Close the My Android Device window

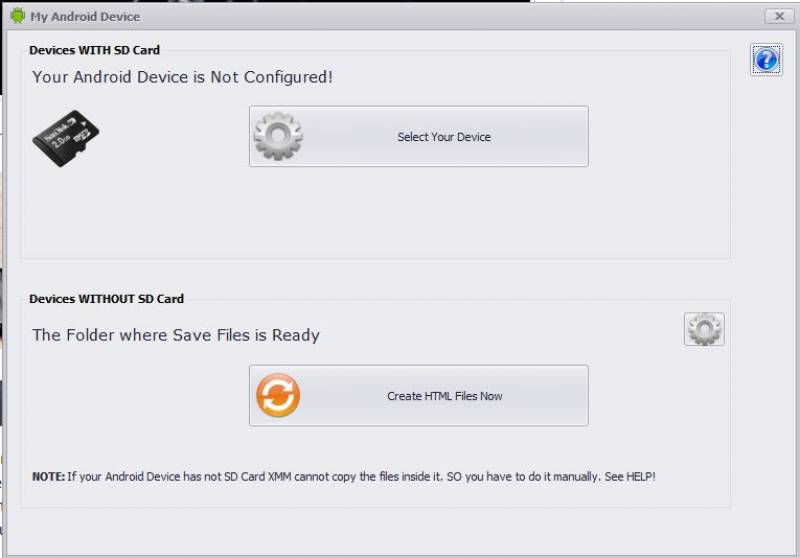[779, 16]
